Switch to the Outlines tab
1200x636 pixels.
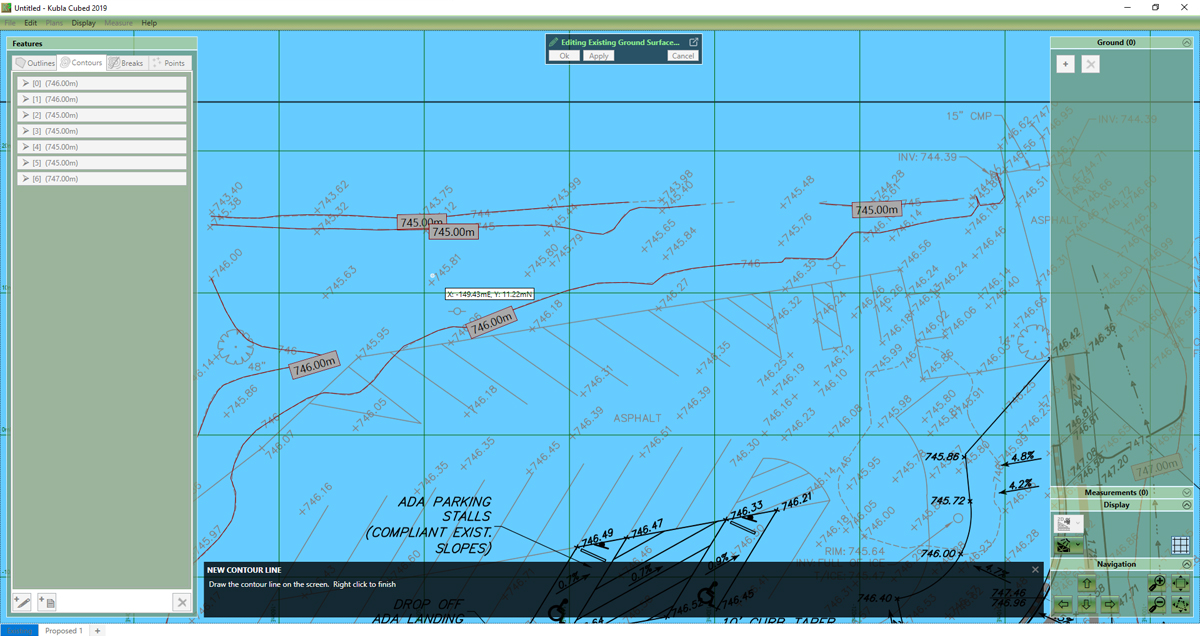coord(35,63)
